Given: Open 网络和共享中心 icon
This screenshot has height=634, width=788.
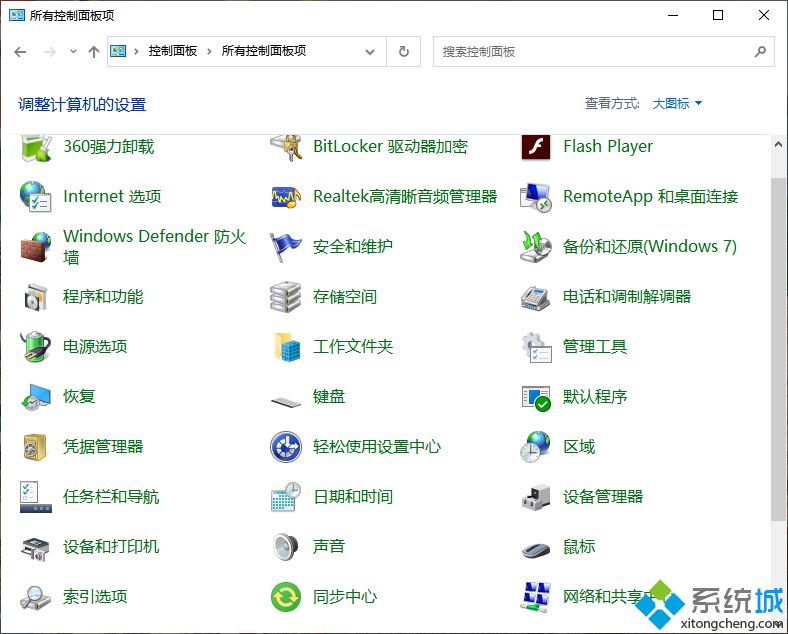Looking at the screenshot, I should [536, 597].
